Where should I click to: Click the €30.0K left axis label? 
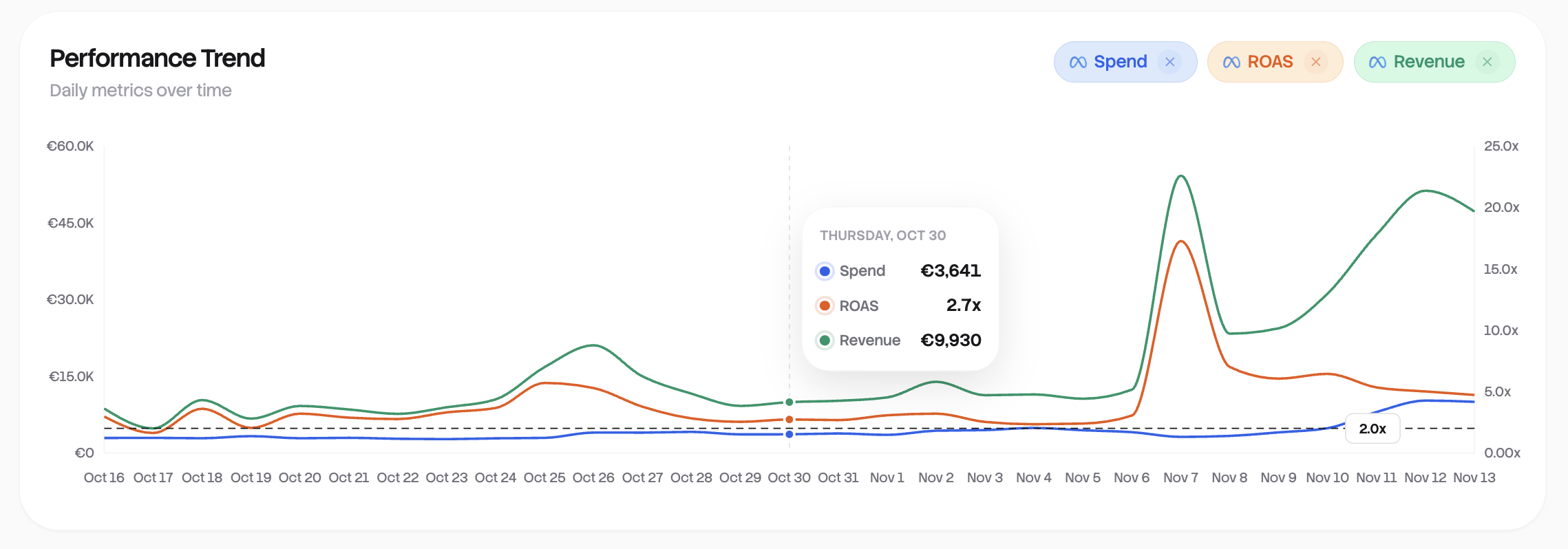70,299
